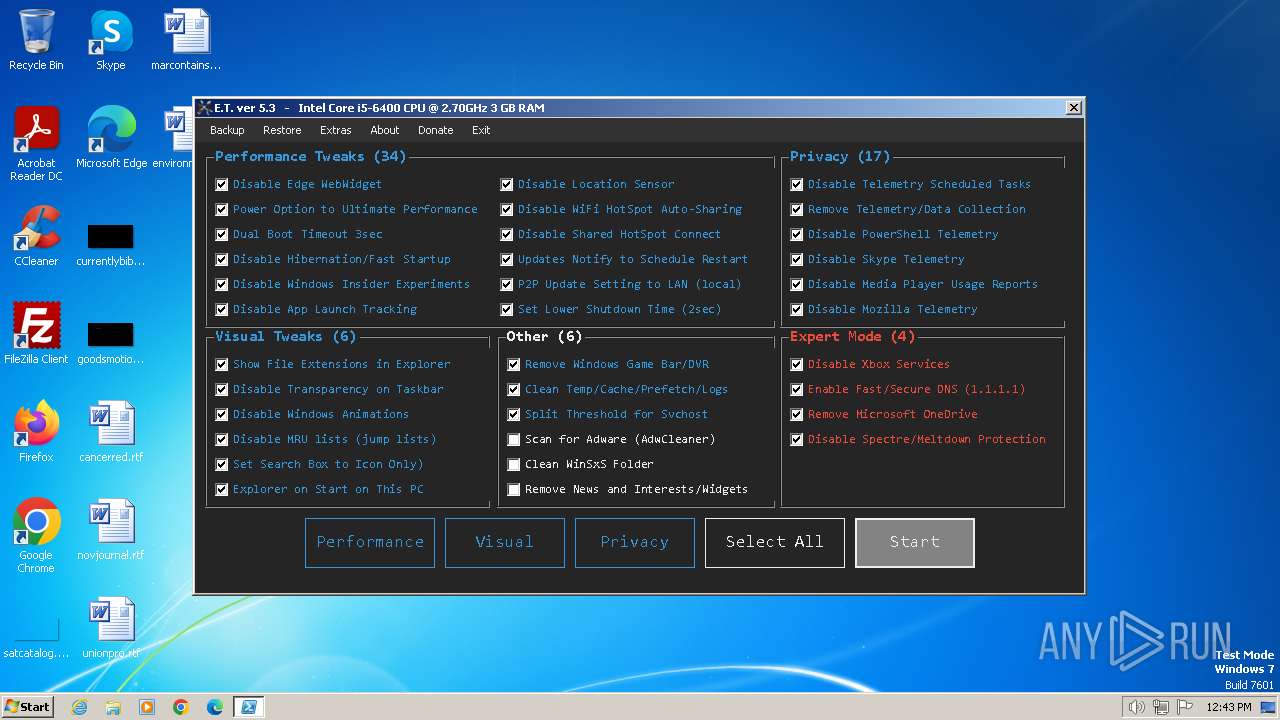This screenshot has height=720, width=1280.
Task: Open the Restore menu
Action: (x=282, y=130)
